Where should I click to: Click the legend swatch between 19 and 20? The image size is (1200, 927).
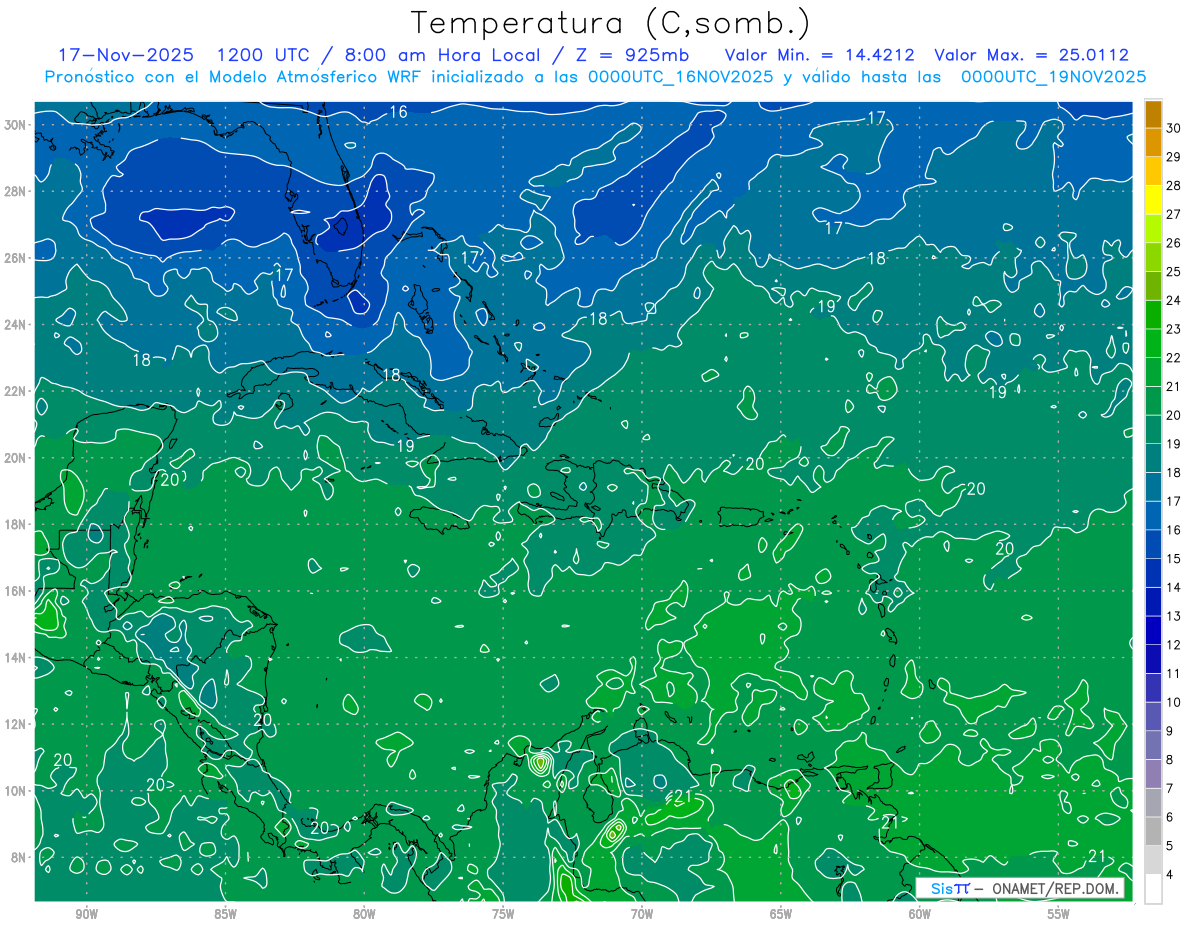(x=1153, y=430)
